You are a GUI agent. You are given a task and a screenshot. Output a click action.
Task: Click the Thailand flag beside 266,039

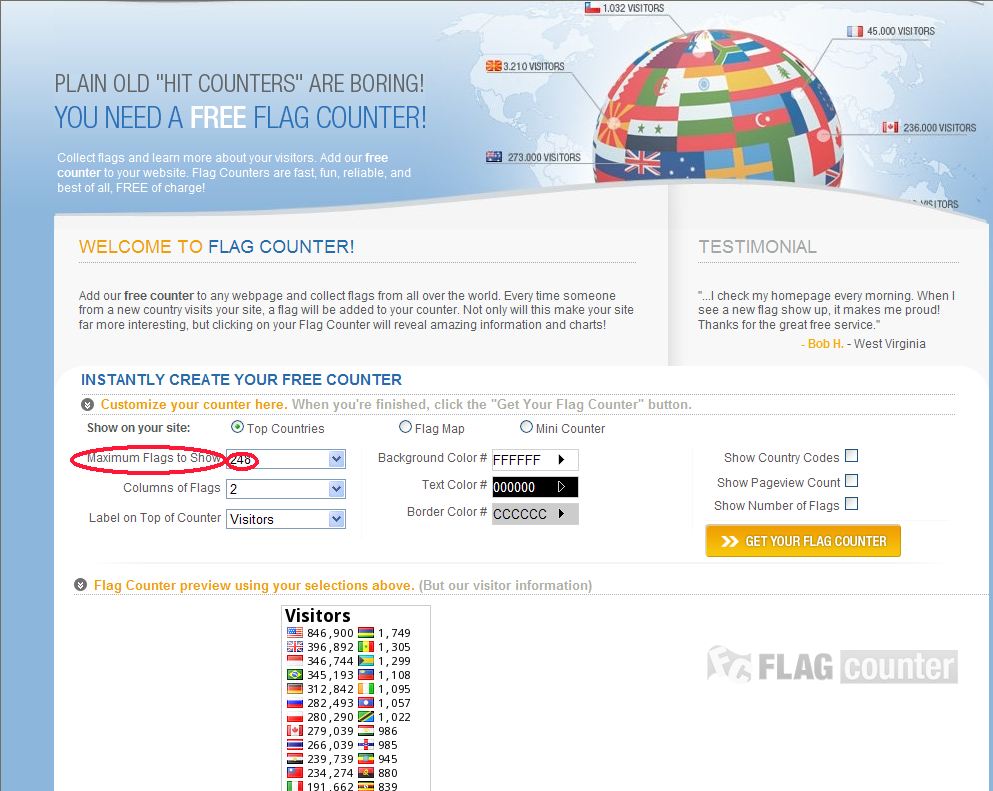(294, 744)
